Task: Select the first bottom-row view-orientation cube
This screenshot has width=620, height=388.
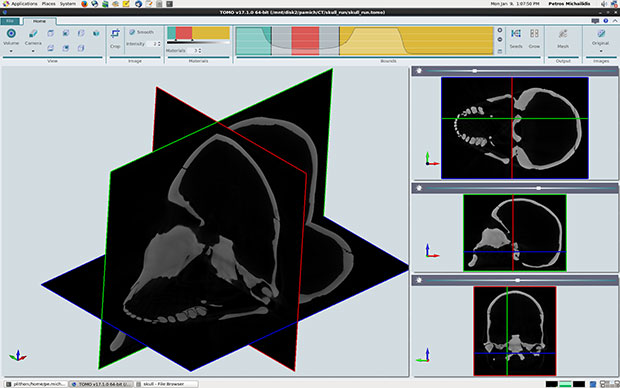Action: click(51, 48)
